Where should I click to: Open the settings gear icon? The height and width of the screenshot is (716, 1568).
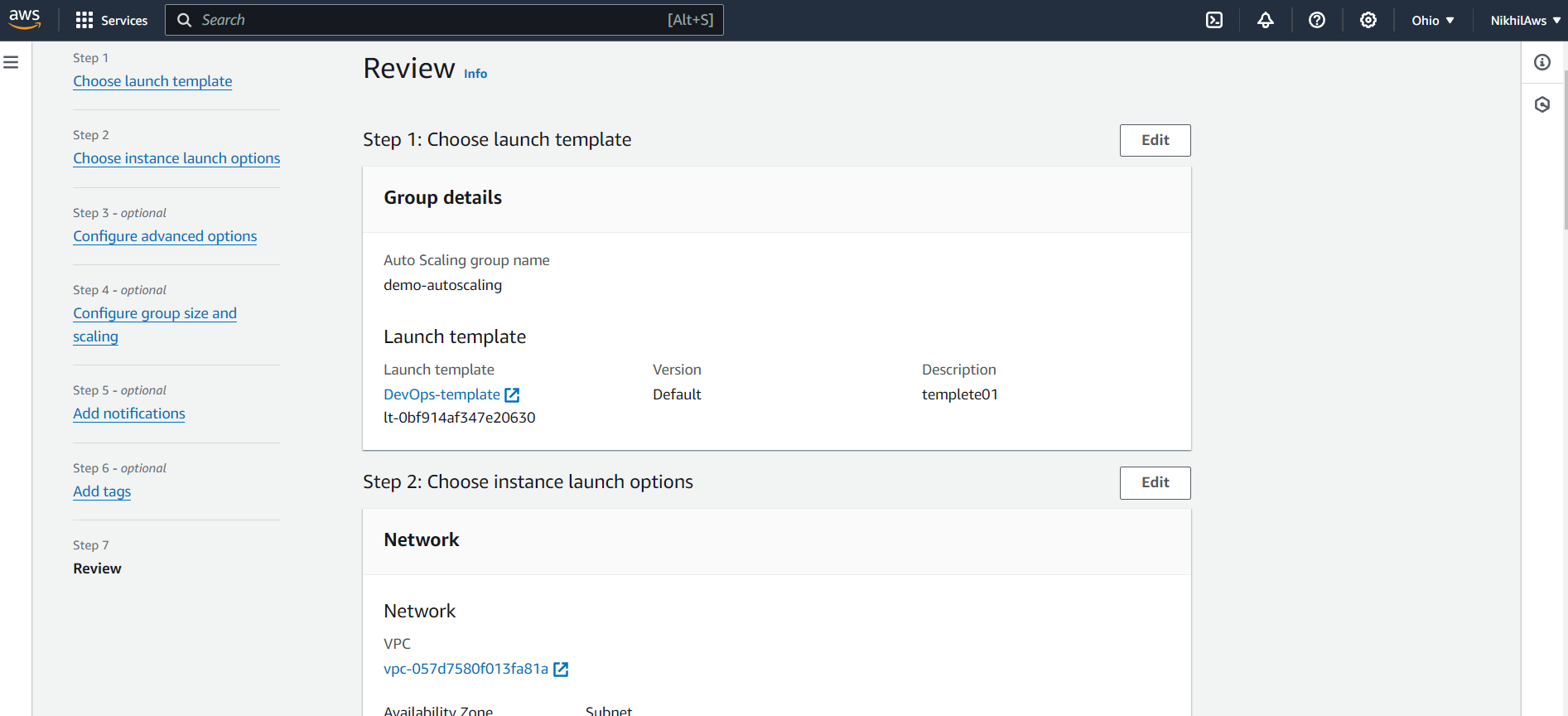(x=1368, y=20)
